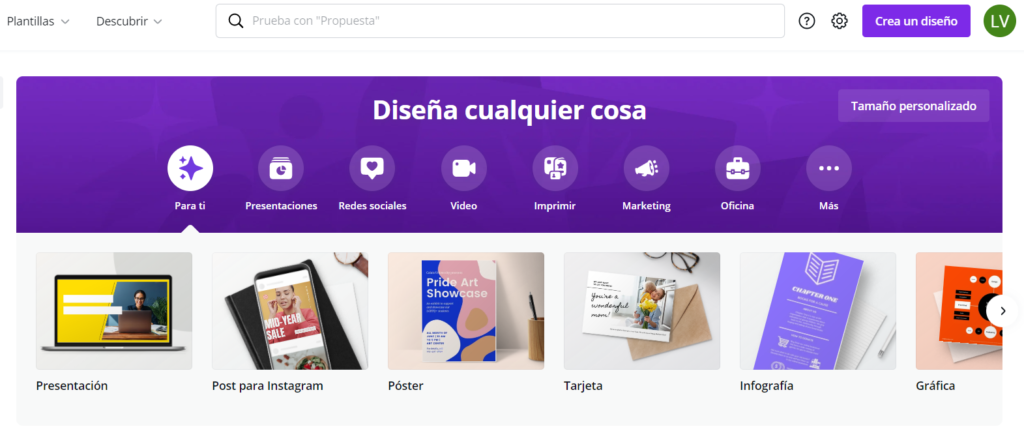Click the Más tab label
The width and height of the screenshot is (1024, 446).
[829, 206]
